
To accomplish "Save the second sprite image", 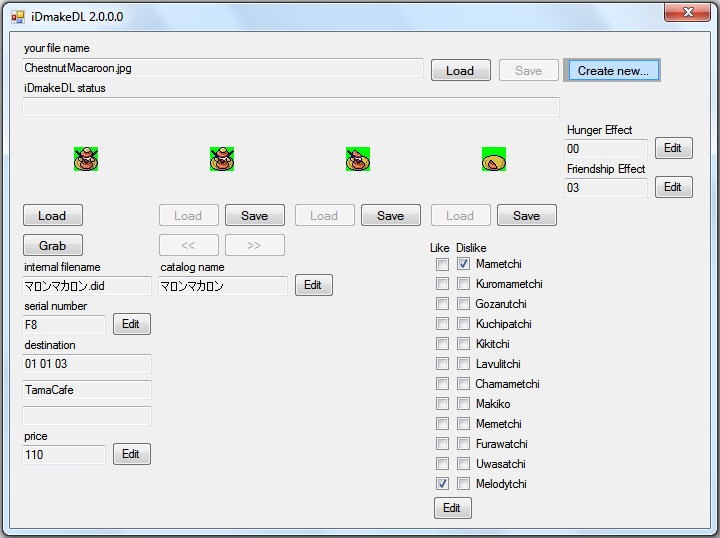I will 255,215.
